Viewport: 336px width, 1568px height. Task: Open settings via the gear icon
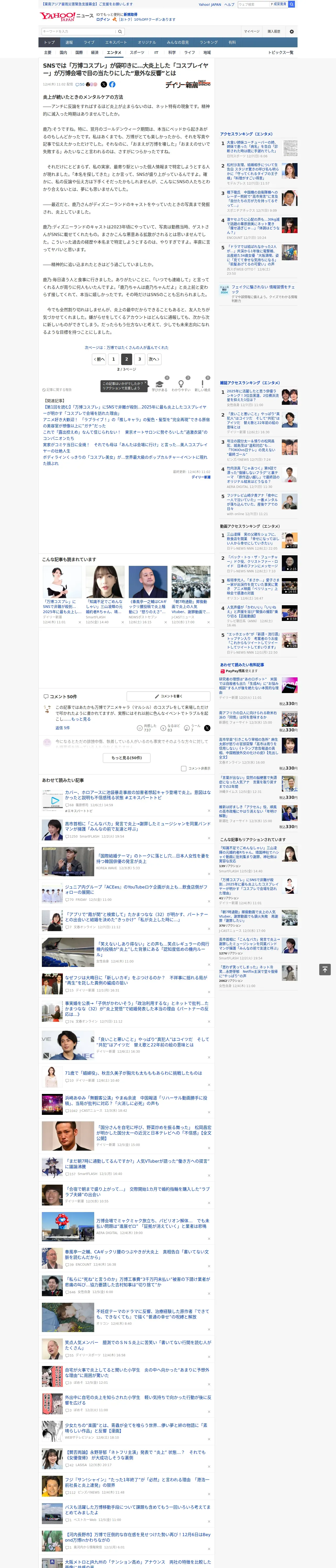292,31
